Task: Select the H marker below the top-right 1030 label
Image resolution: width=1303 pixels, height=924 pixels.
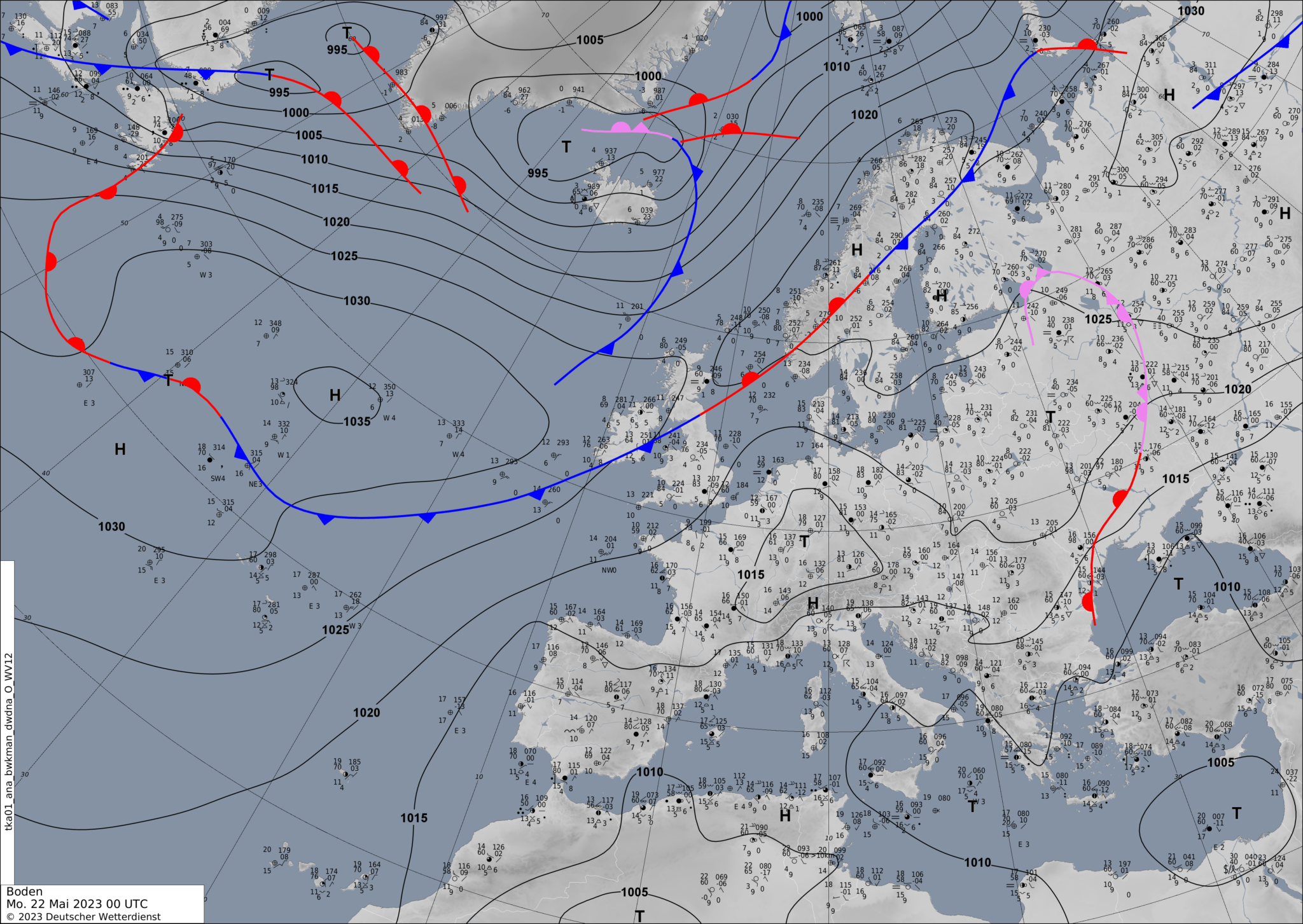Action: point(1169,95)
